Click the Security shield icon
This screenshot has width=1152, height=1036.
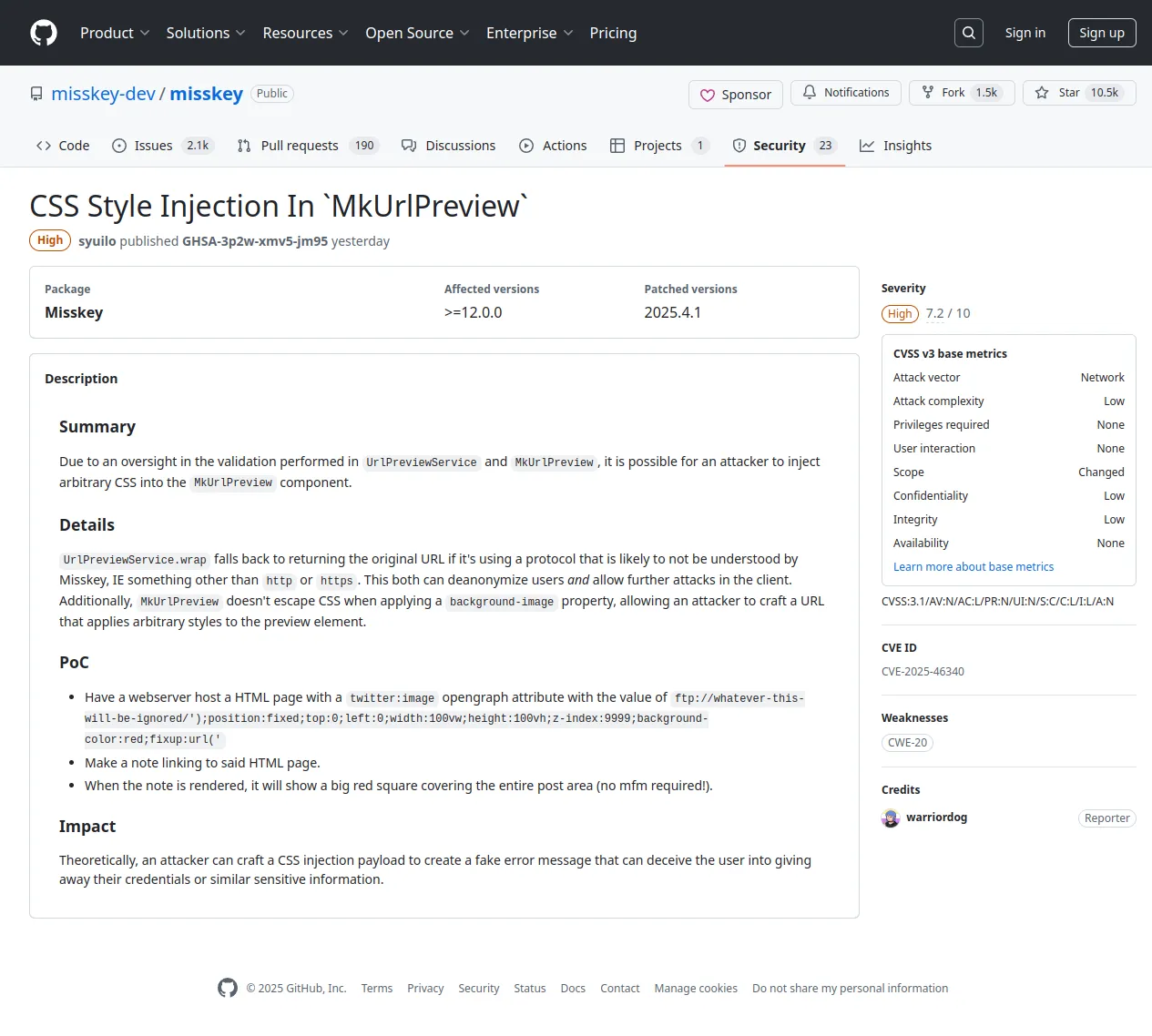(x=739, y=146)
